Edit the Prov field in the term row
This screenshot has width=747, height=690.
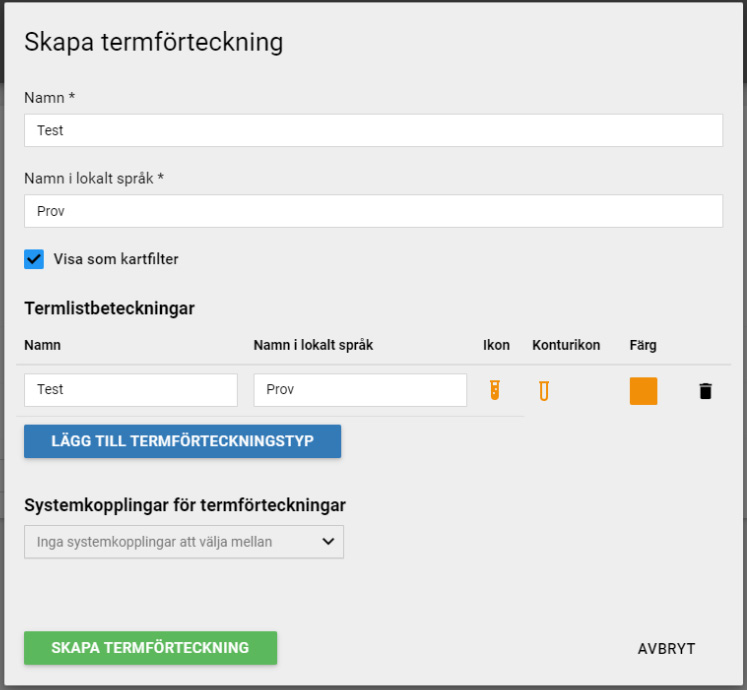[360, 390]
